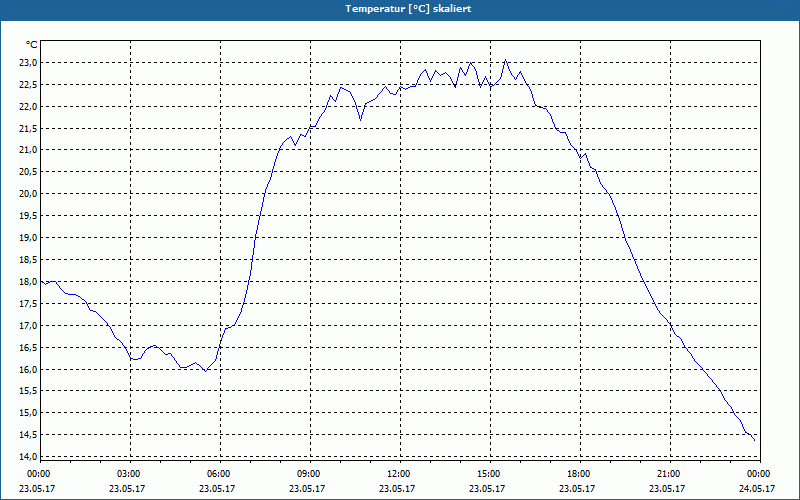Click the 18,0 y-axis label

point(29,282)
